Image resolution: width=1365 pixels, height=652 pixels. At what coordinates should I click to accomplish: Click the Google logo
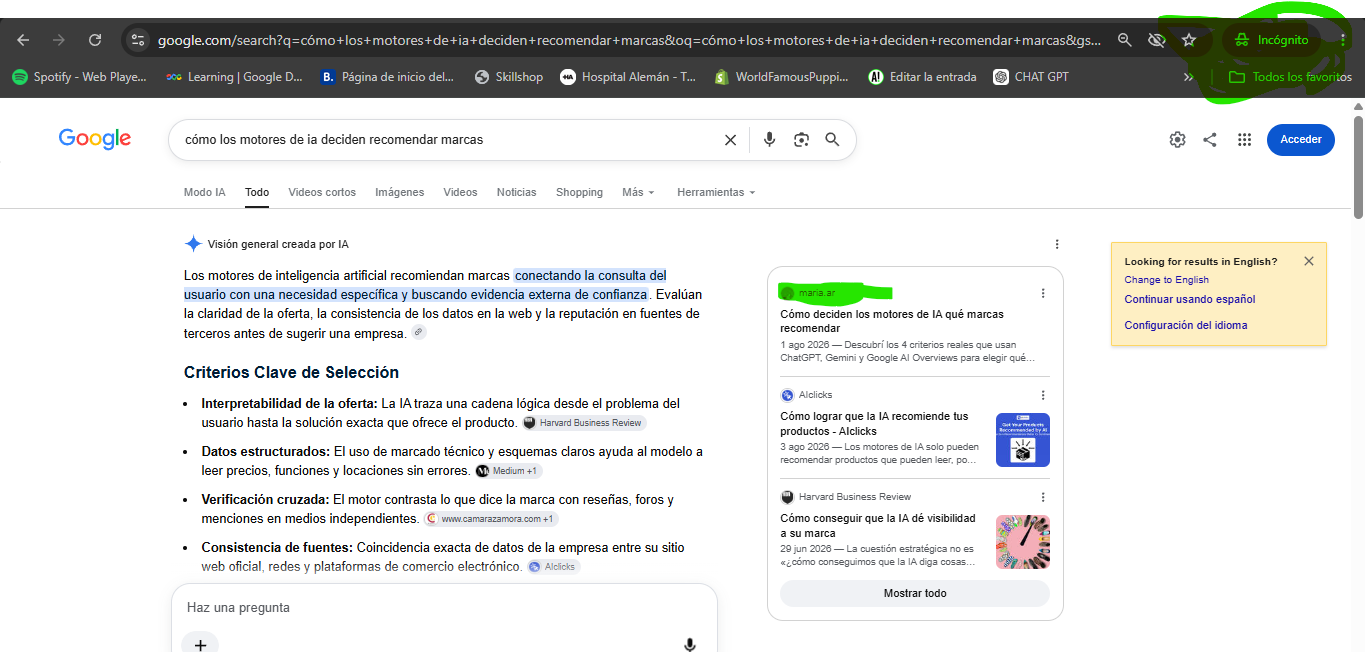pyautogui.click(x=95, y=139)
